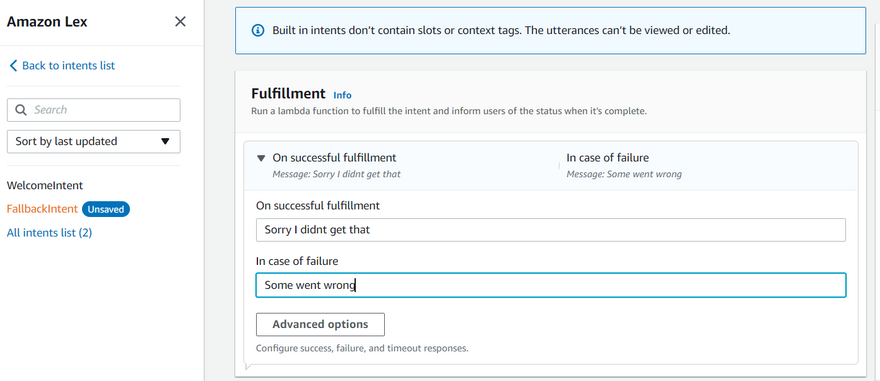Open All intents list (2)
This screenshot has height=381, width=880.
49,232
